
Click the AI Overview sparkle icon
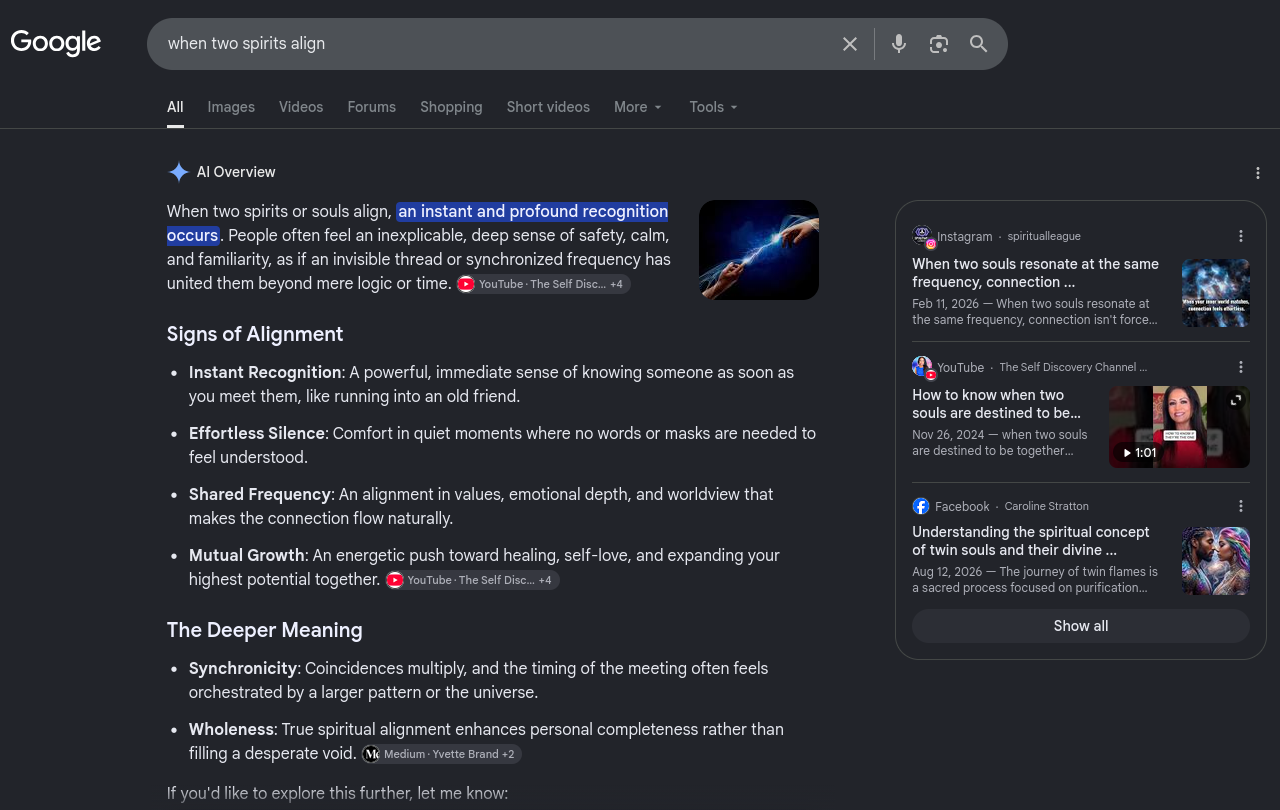[178, 172]
